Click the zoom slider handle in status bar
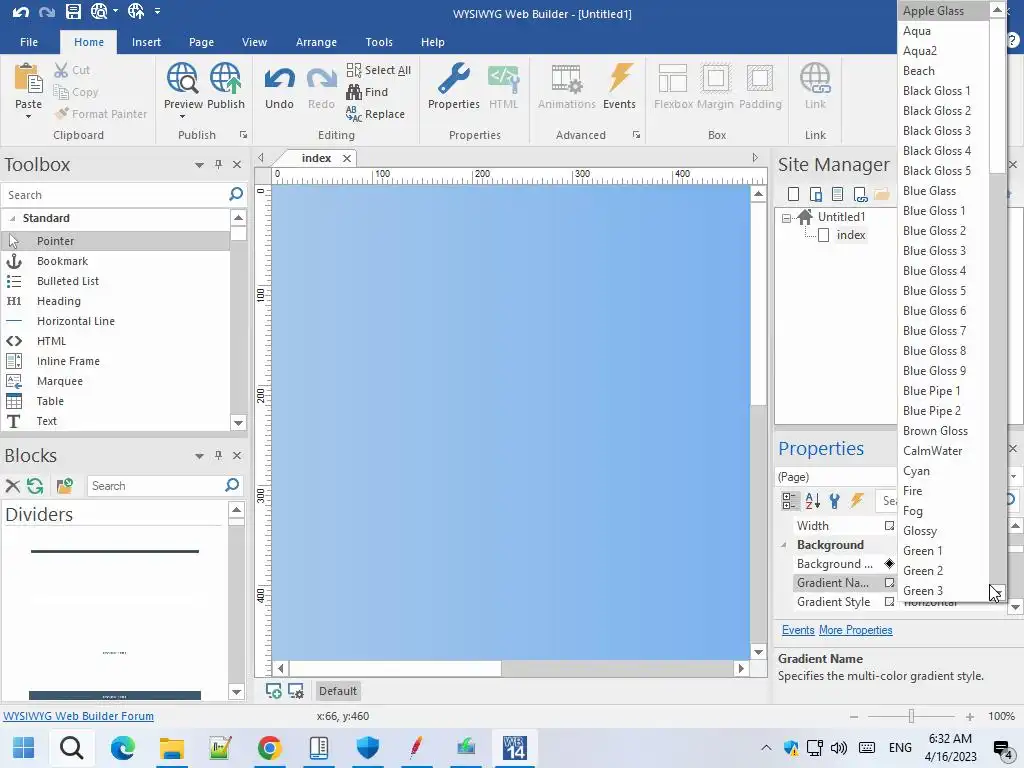 point(911,716)
